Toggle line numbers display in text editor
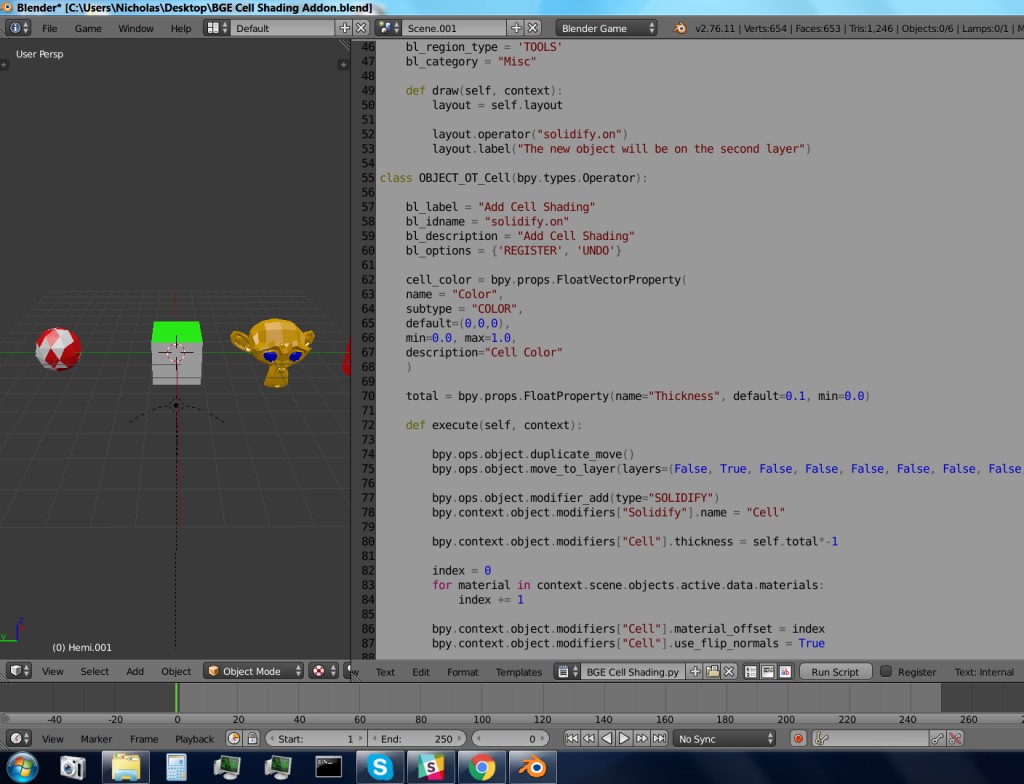 751,672
